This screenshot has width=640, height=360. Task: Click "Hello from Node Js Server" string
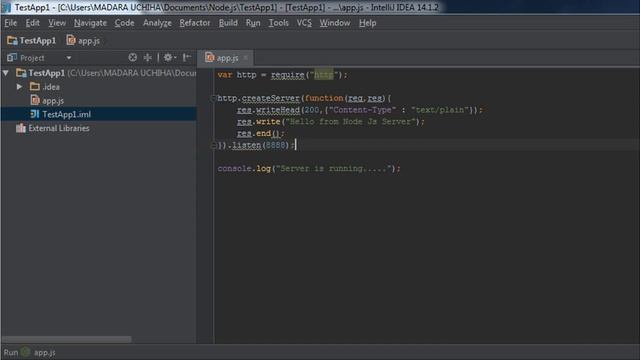pos(350,122)
